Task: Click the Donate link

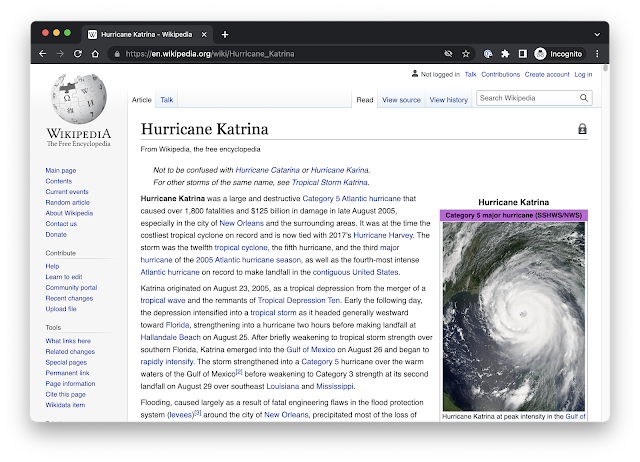Action: point(56,234)
